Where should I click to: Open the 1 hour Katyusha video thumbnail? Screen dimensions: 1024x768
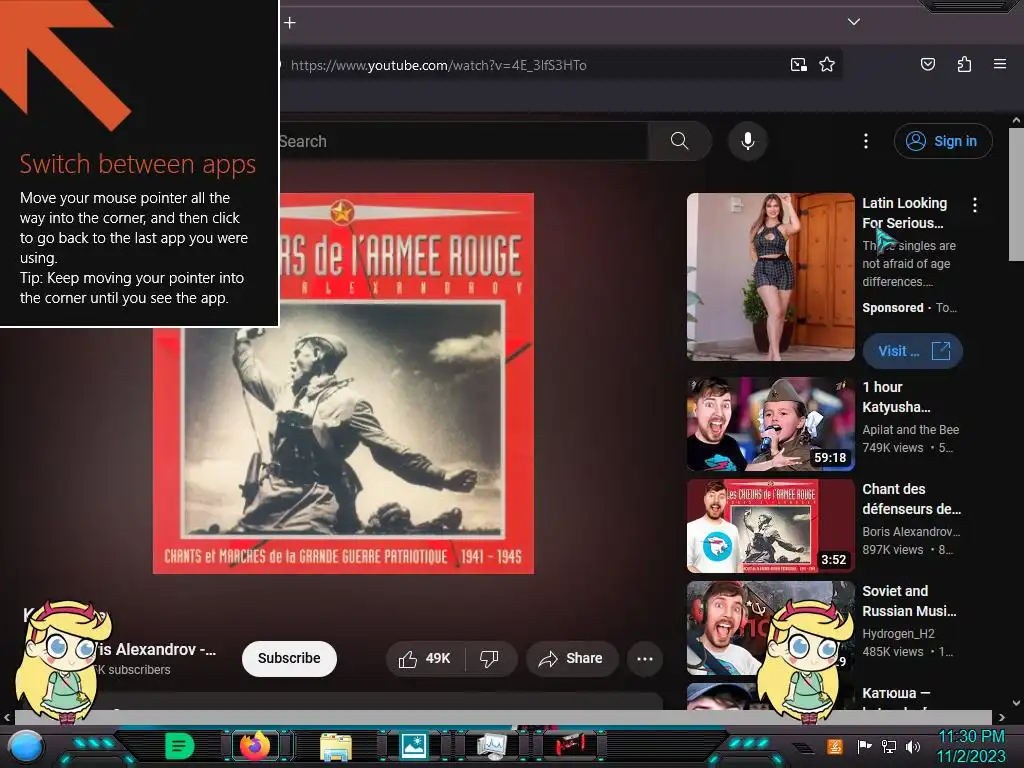[x=771, y=424]
